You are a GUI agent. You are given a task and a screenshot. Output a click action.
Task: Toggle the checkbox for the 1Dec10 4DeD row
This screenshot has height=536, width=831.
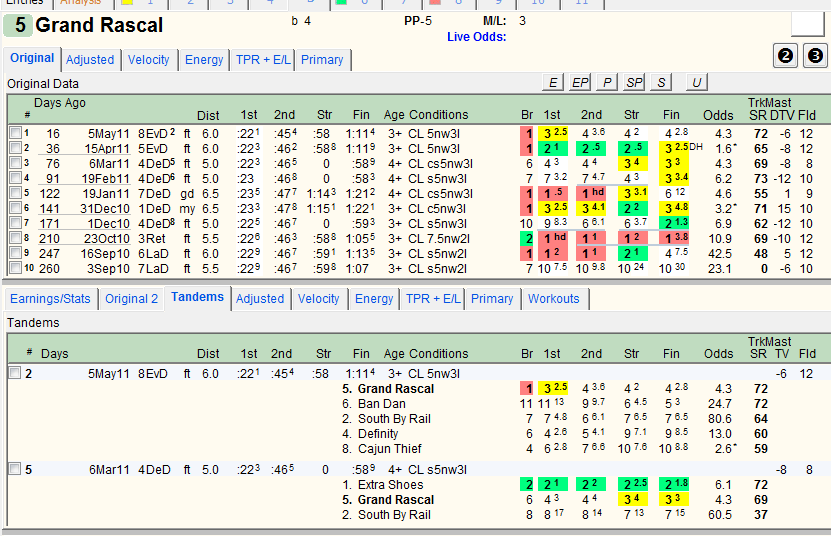15,223
